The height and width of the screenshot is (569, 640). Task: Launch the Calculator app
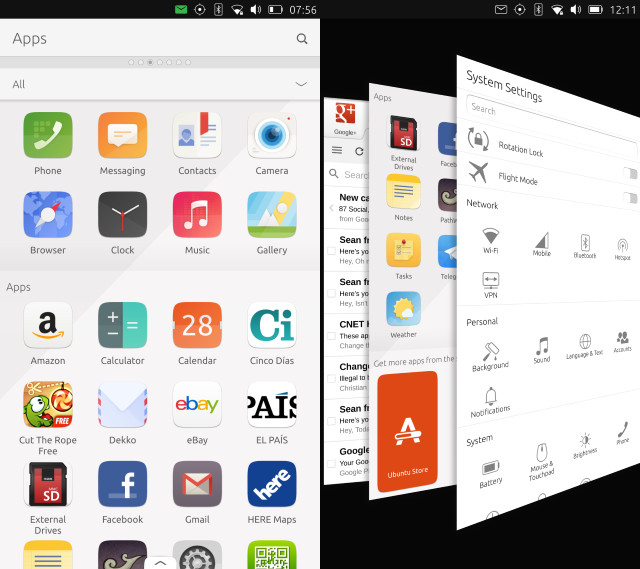click(122, 325)
